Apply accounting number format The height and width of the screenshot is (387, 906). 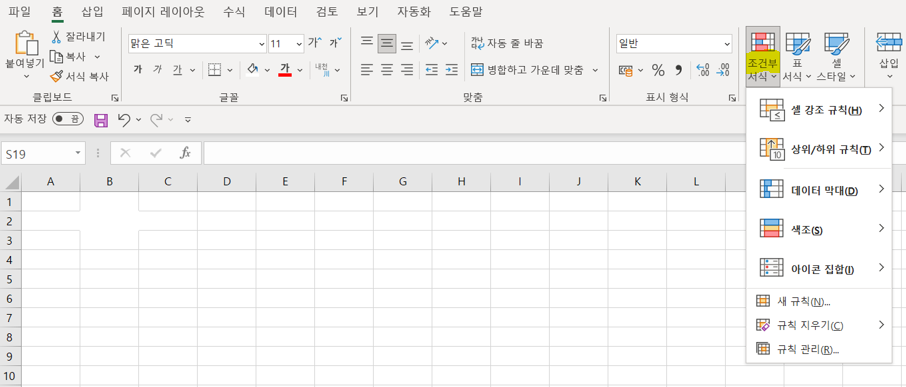click(x=625, y=70)
